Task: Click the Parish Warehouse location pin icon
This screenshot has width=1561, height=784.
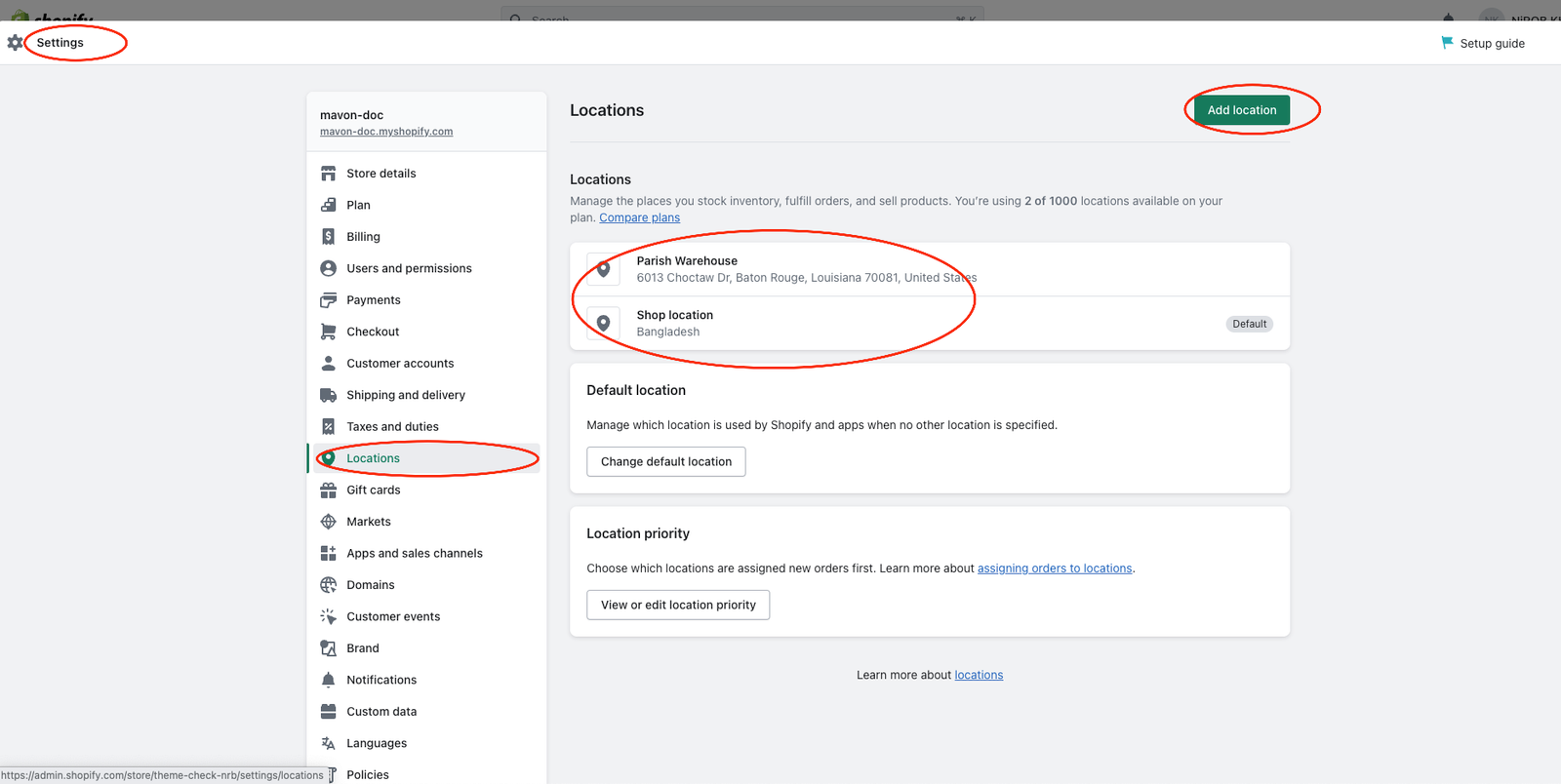Action: (x=604, y=269)
